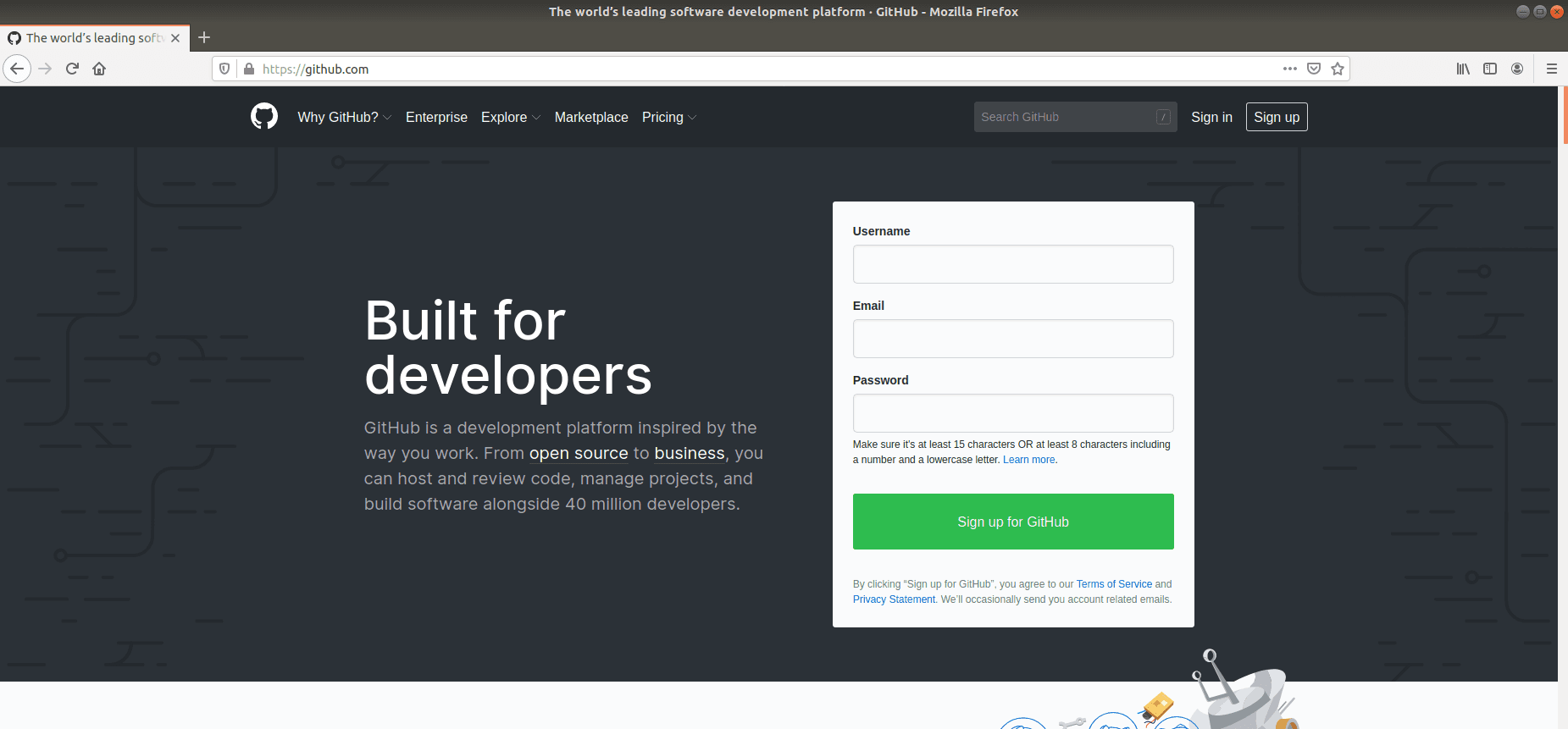Focus the Username input field

[x=1013, y=264]
